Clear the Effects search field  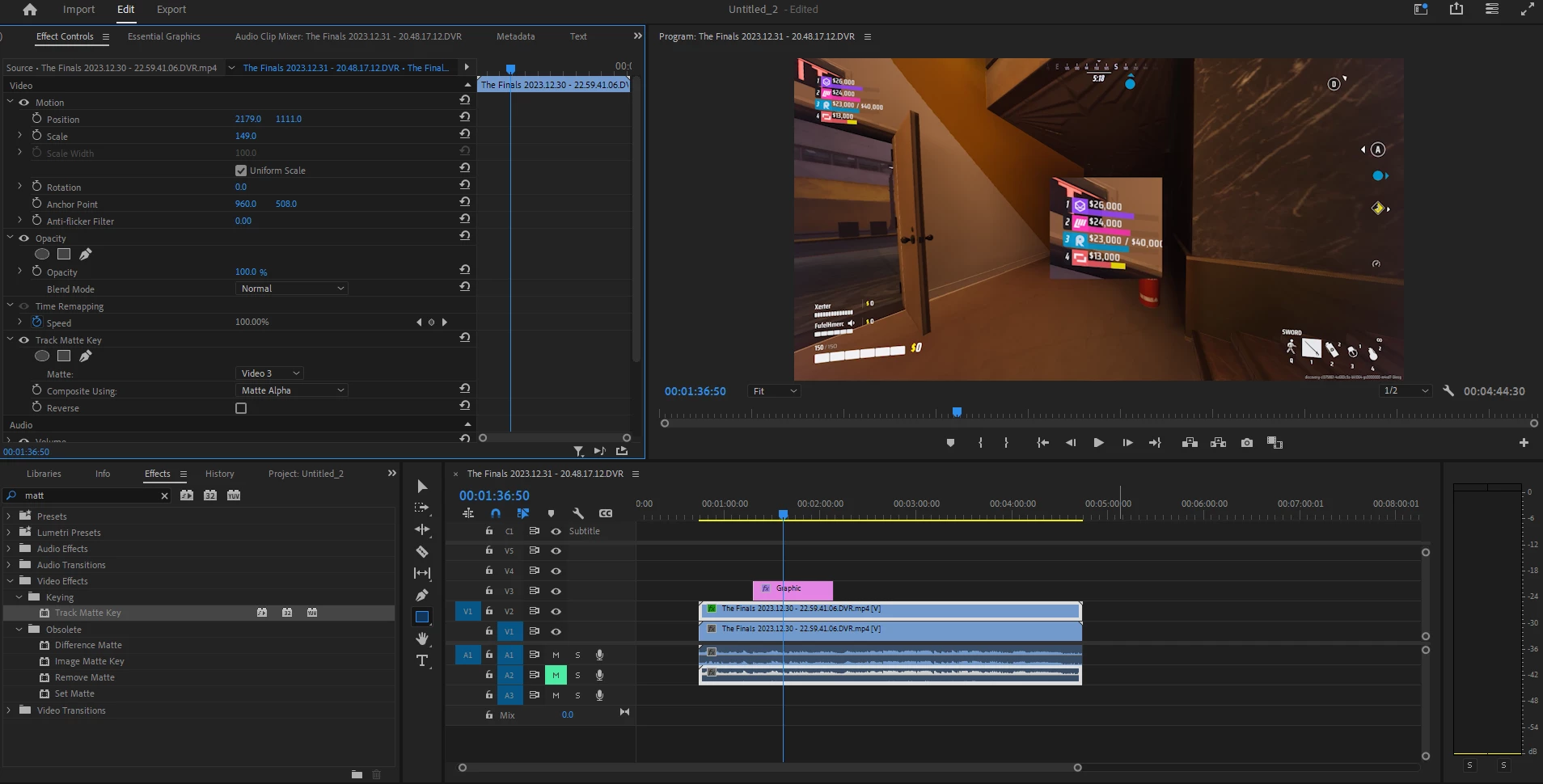point(164,495)
